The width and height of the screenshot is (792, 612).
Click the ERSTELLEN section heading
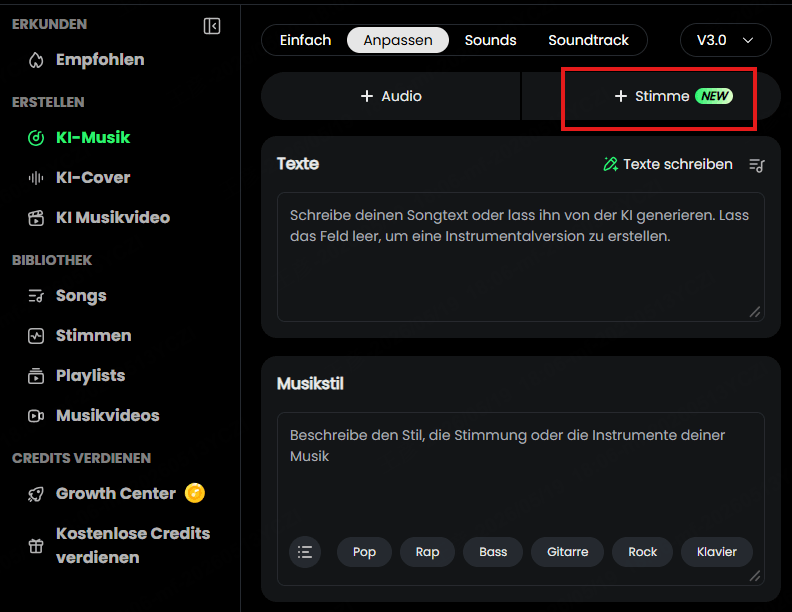[48, 102]
